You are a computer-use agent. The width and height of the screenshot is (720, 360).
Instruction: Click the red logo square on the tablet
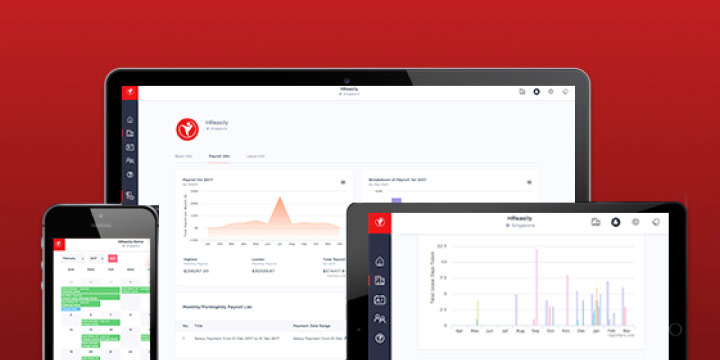point(379,223)
